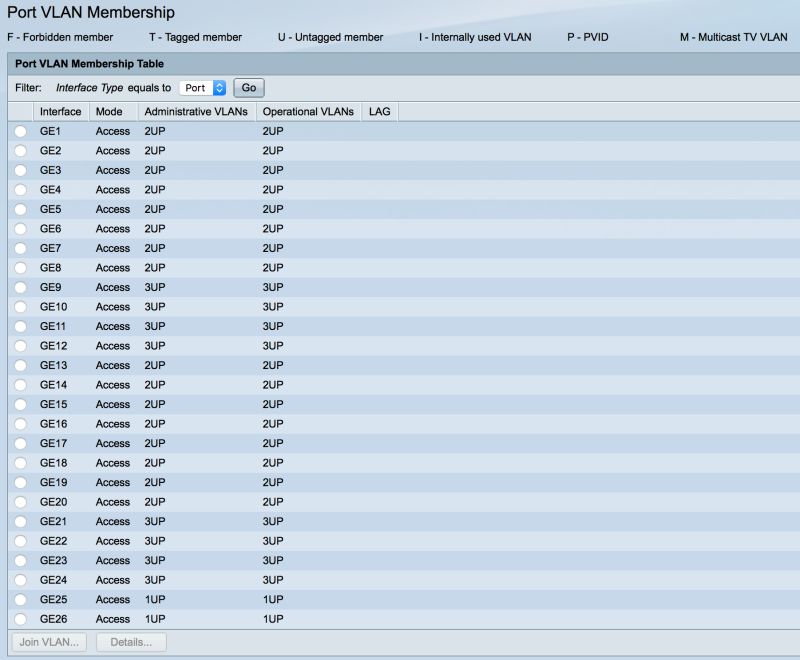Screen dimensions: 800x660
Task: Click the GE1 interface name cell
Action: click(x=50, y=132)
